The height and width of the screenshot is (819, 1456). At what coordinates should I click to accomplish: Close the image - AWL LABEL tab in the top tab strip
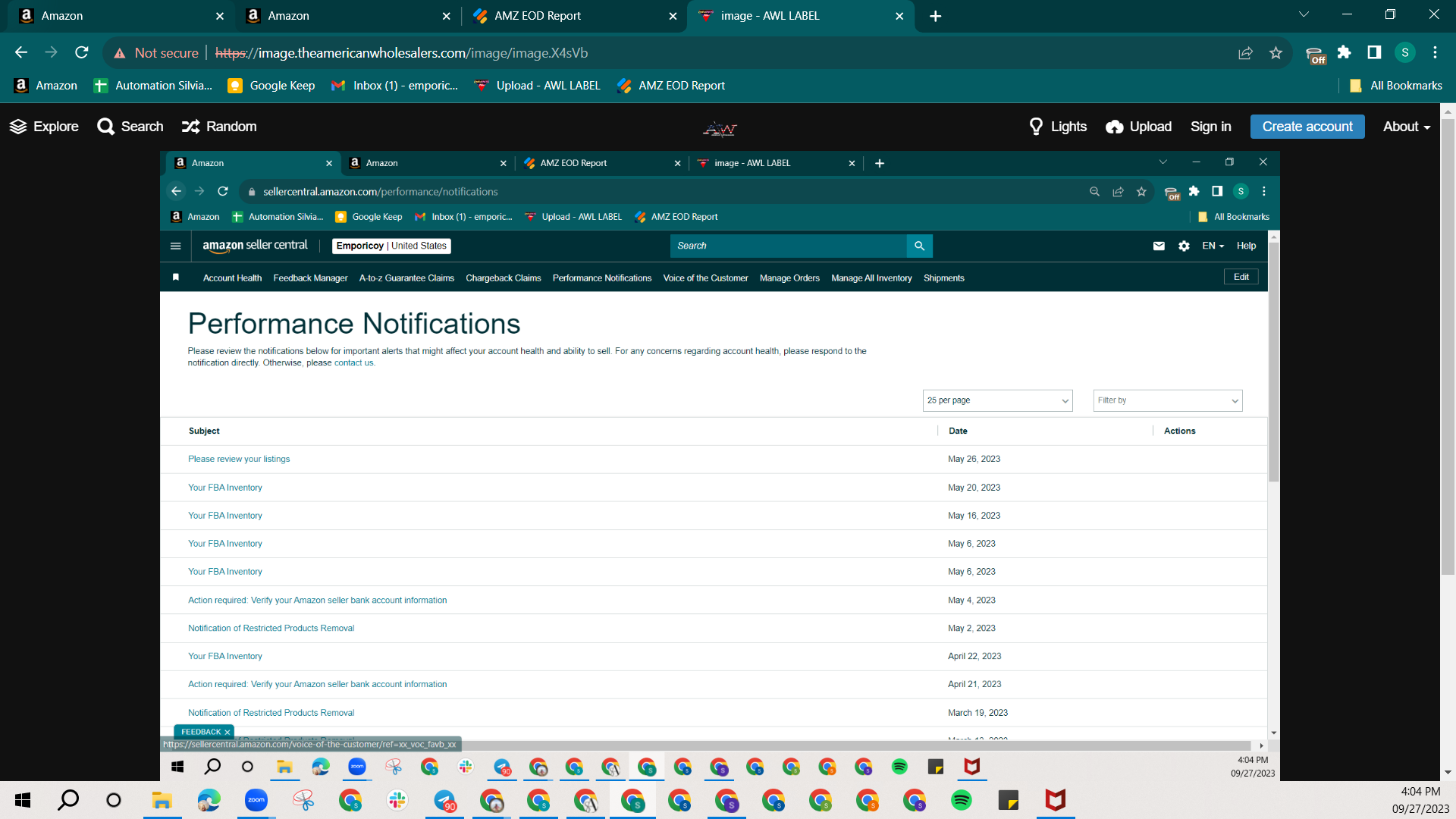(899, 16)
